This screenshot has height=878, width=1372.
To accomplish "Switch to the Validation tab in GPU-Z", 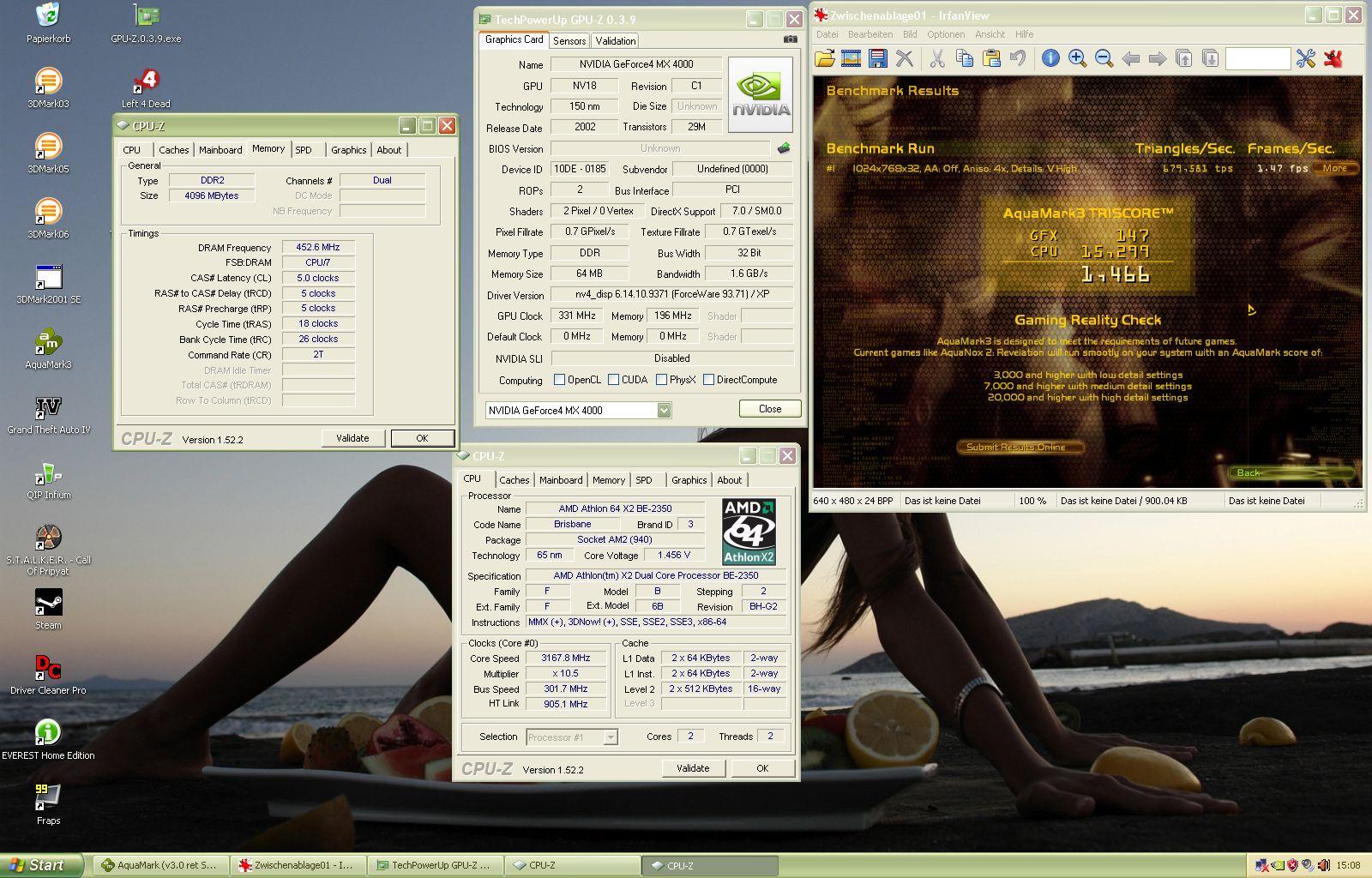I will (616, 41).
